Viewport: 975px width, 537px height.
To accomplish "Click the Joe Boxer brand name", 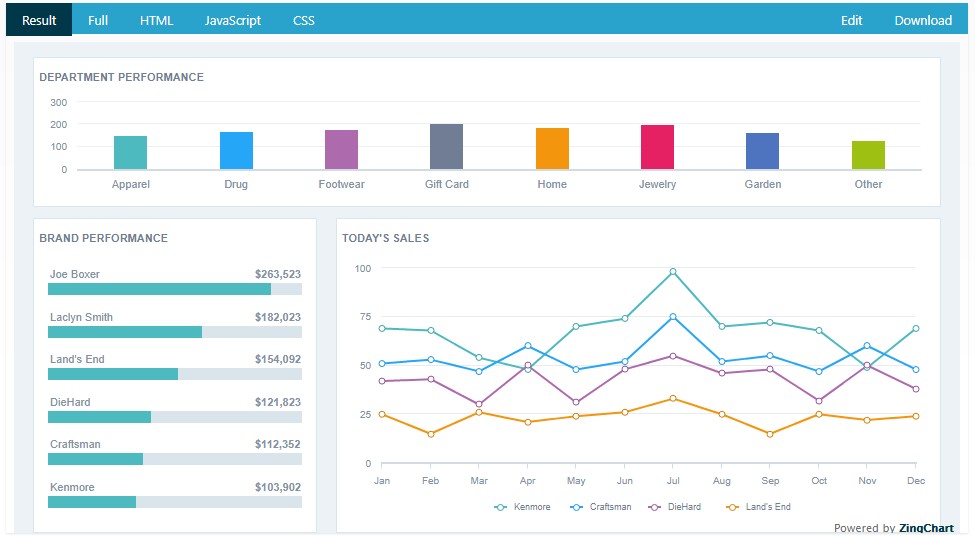I will [75, 274].
